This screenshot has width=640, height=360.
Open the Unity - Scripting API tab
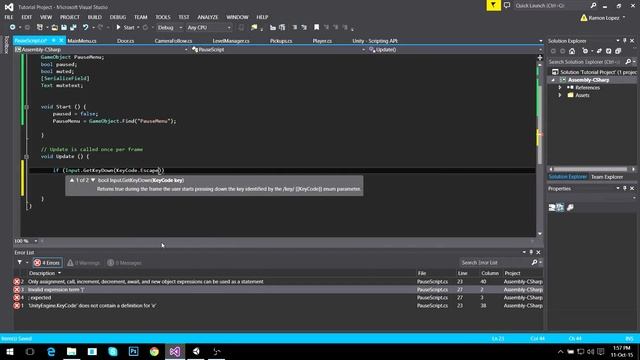(x=375, y=41)
